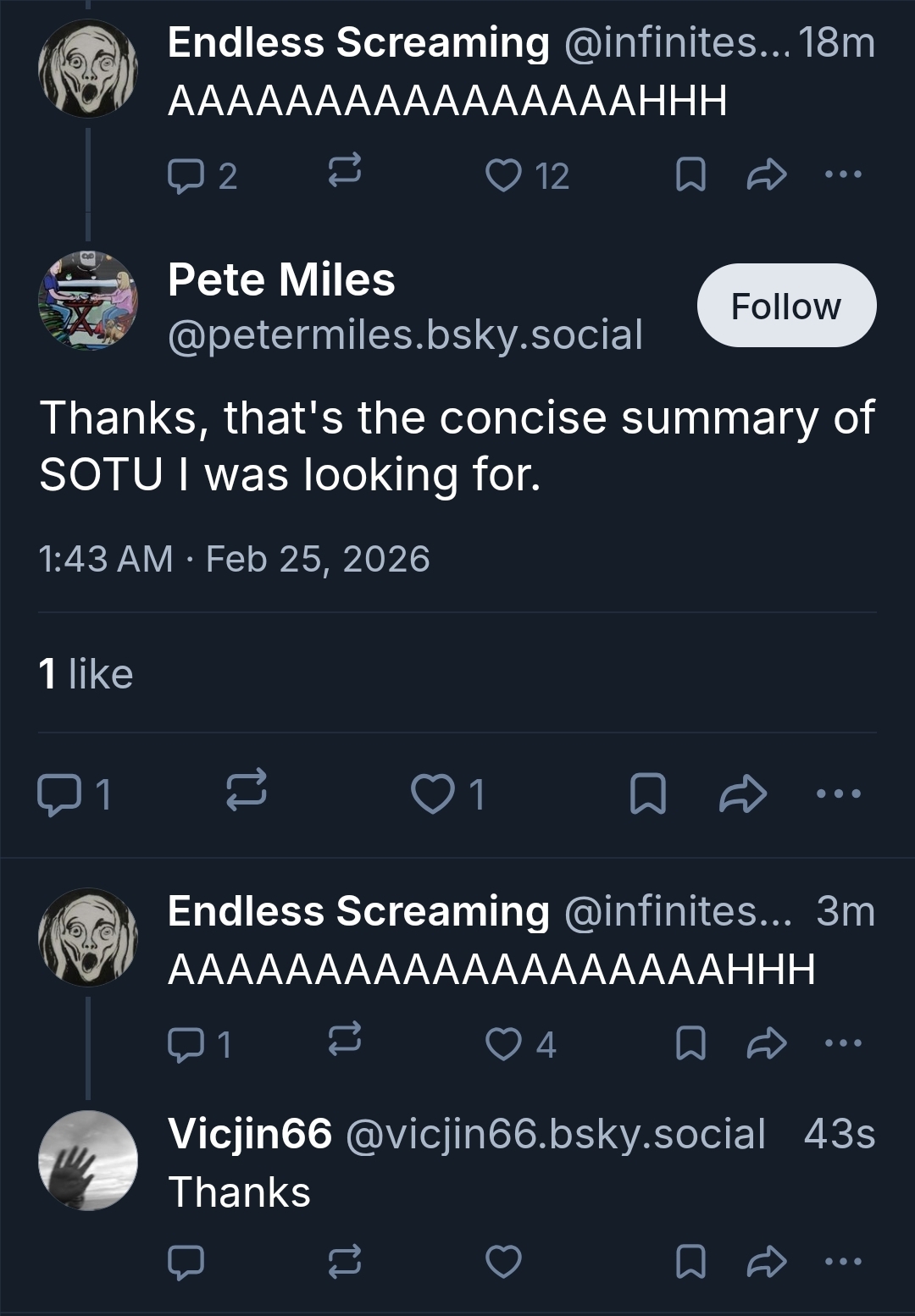Follow Pete Miles

pyautogui.click(x=786, y=305)
